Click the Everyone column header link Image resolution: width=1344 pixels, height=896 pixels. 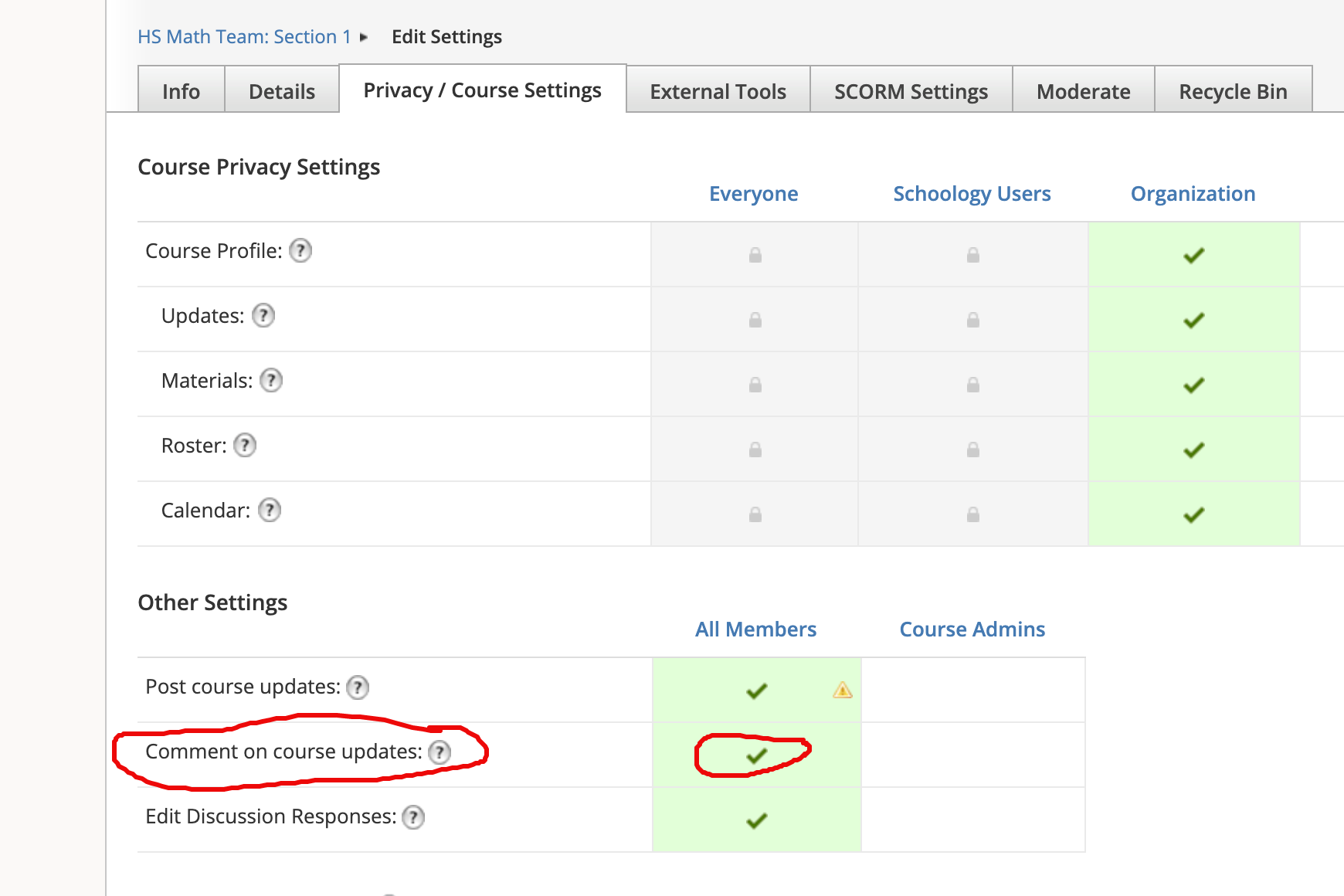(754, 193)
